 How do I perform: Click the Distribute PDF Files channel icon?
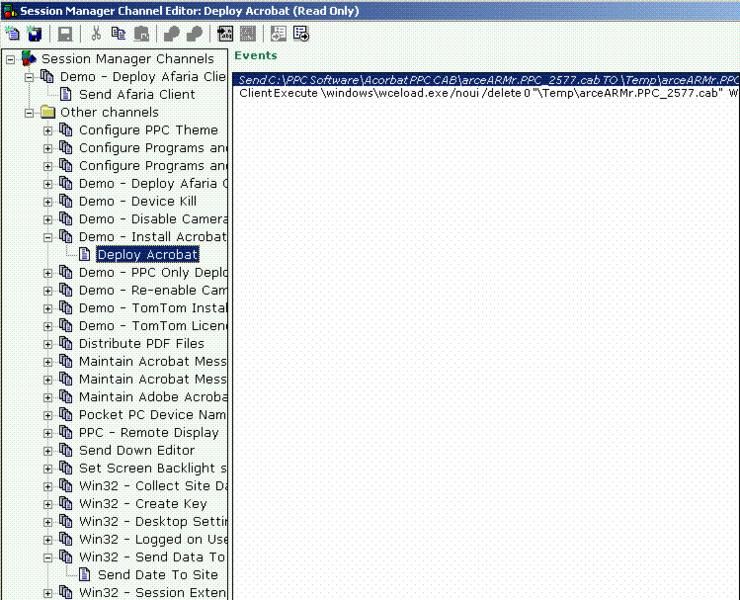pyautogui.click(x=66, y=343)
